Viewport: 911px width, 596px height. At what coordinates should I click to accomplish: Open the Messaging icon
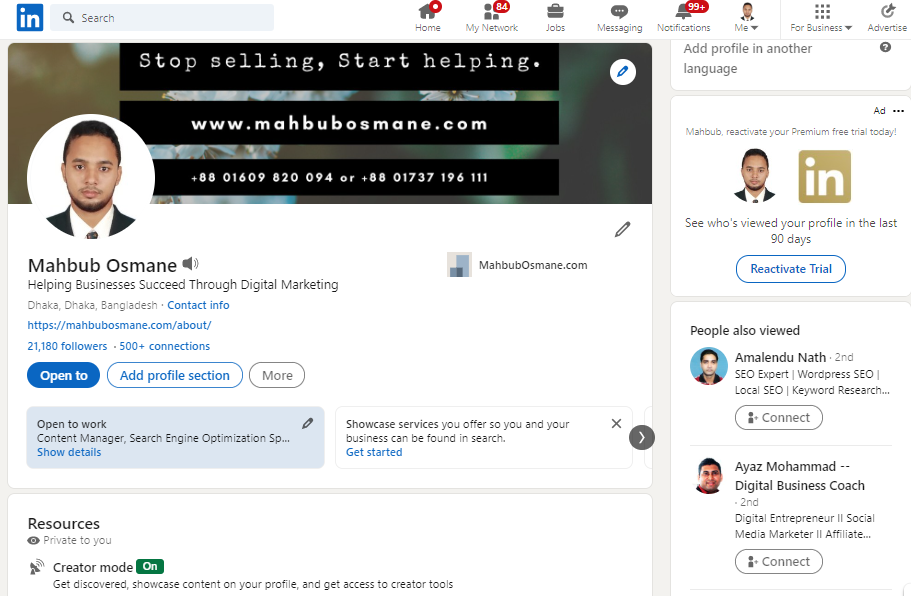(x=619, y=12)
